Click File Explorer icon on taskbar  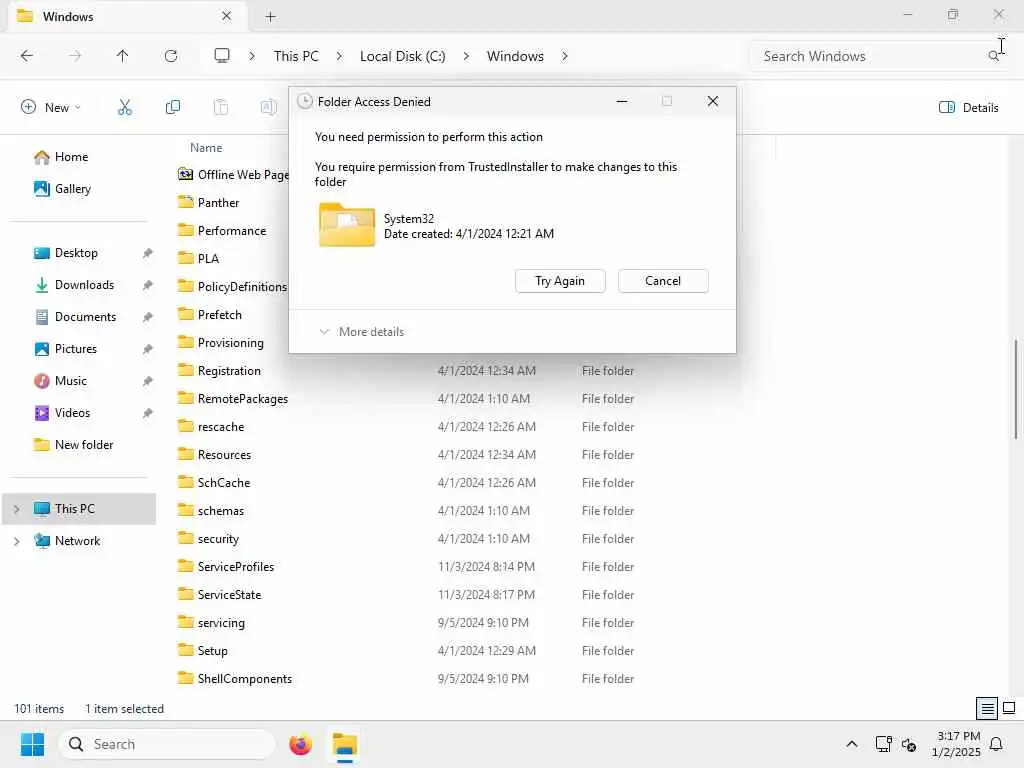[344, 744]
